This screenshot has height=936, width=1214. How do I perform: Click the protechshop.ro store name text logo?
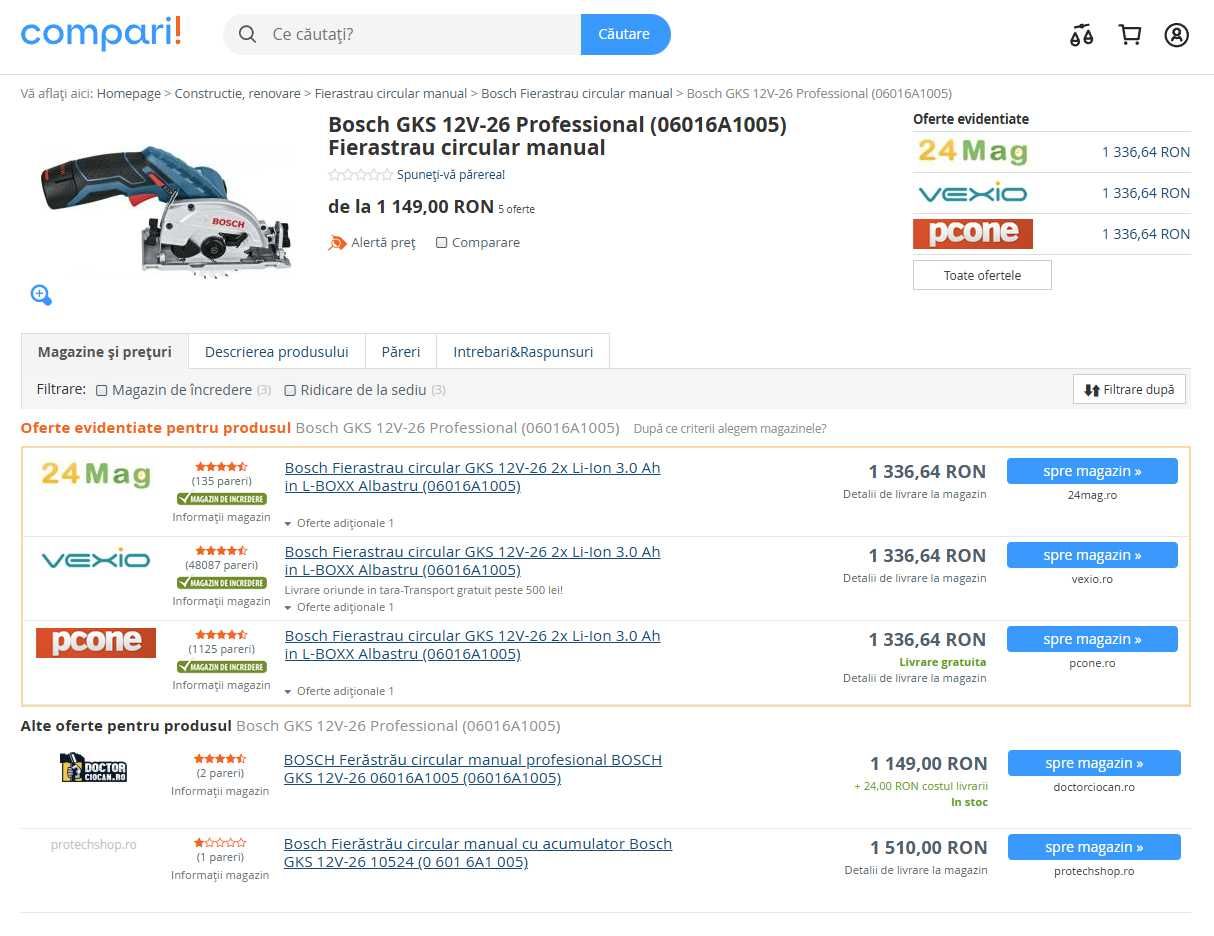[x=94, y=845]
